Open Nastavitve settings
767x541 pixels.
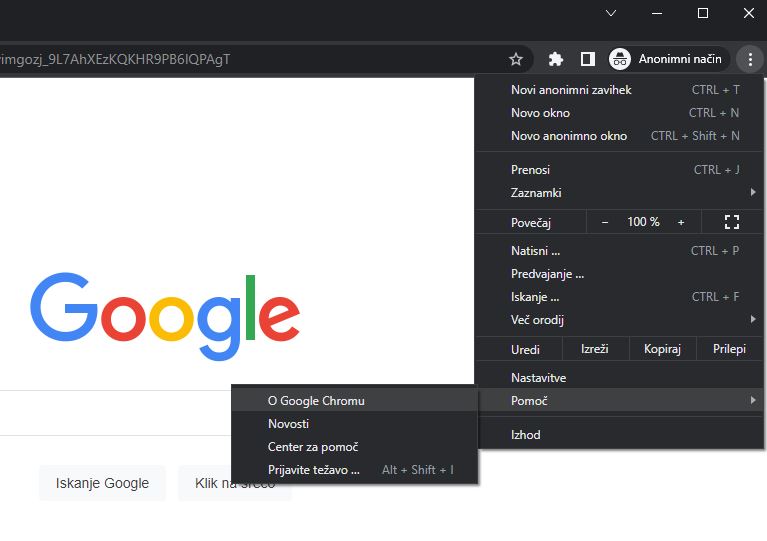[619, 378]
